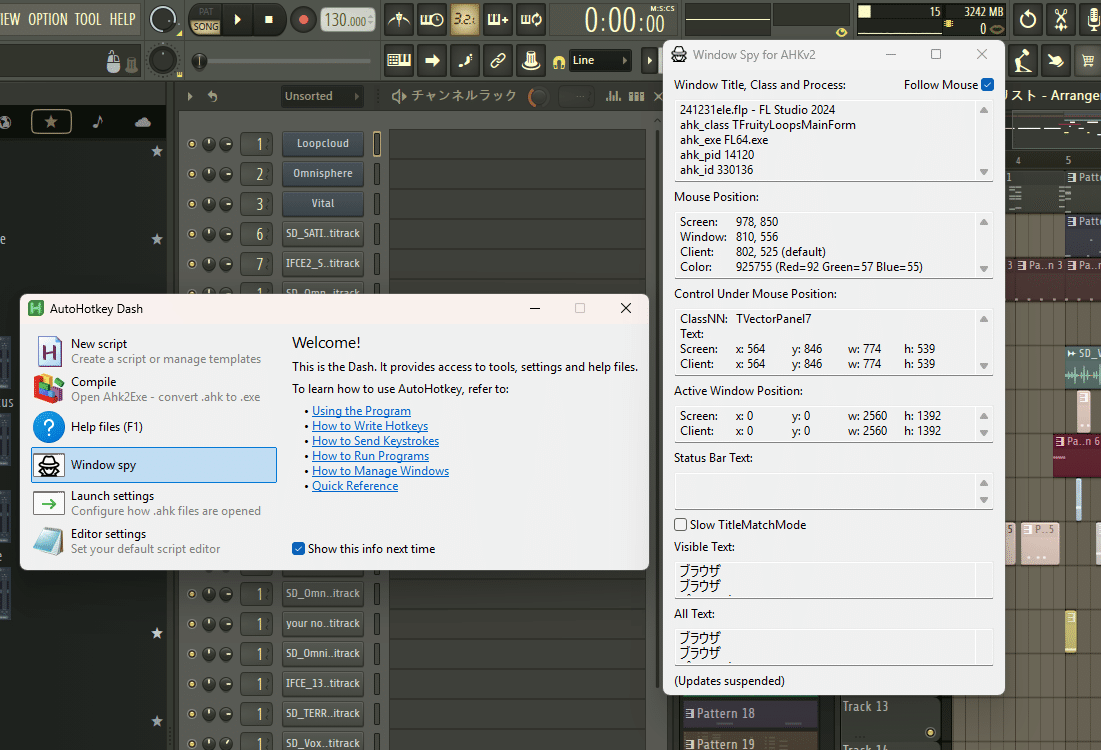The image size is (1101, 750).
Task: Click the Loopcloud channel pan knob
Action: [x=209, y=144]
